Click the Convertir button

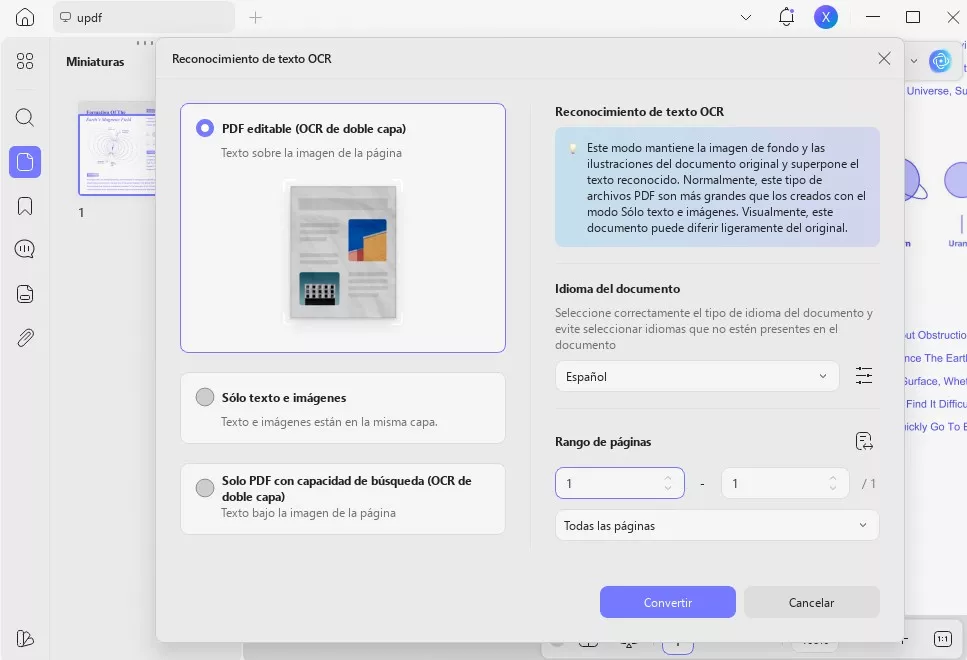(667, 602)
